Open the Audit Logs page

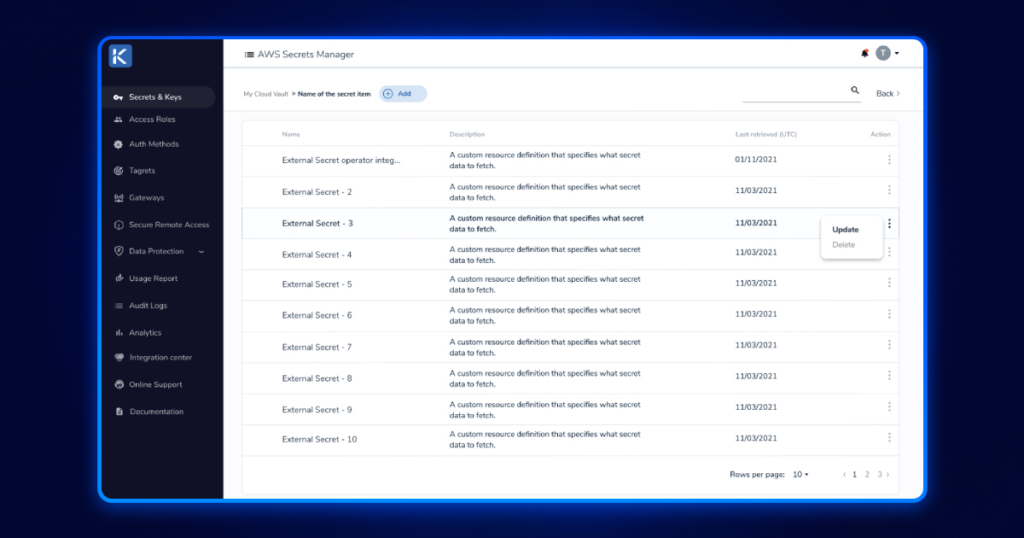(148, 306)
